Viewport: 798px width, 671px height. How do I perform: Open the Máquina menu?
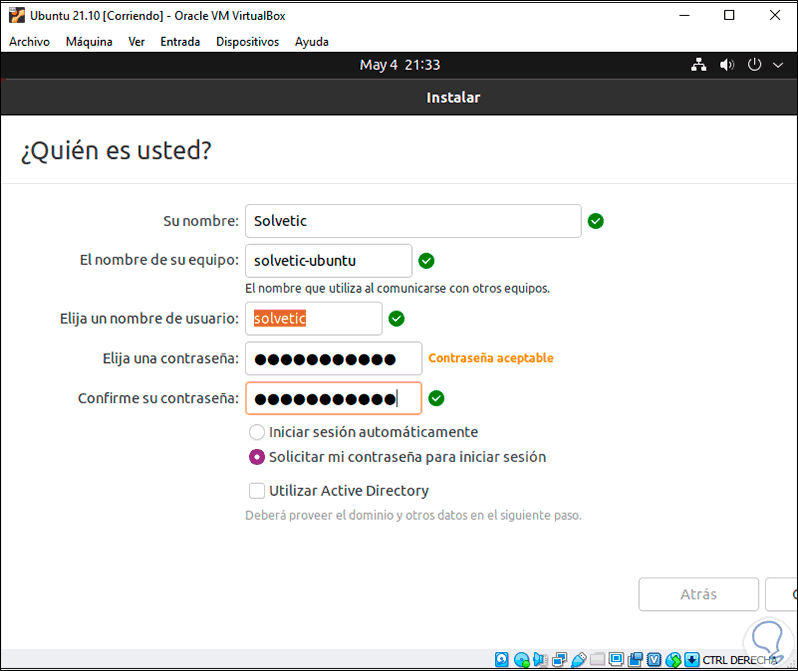[89, 42]
